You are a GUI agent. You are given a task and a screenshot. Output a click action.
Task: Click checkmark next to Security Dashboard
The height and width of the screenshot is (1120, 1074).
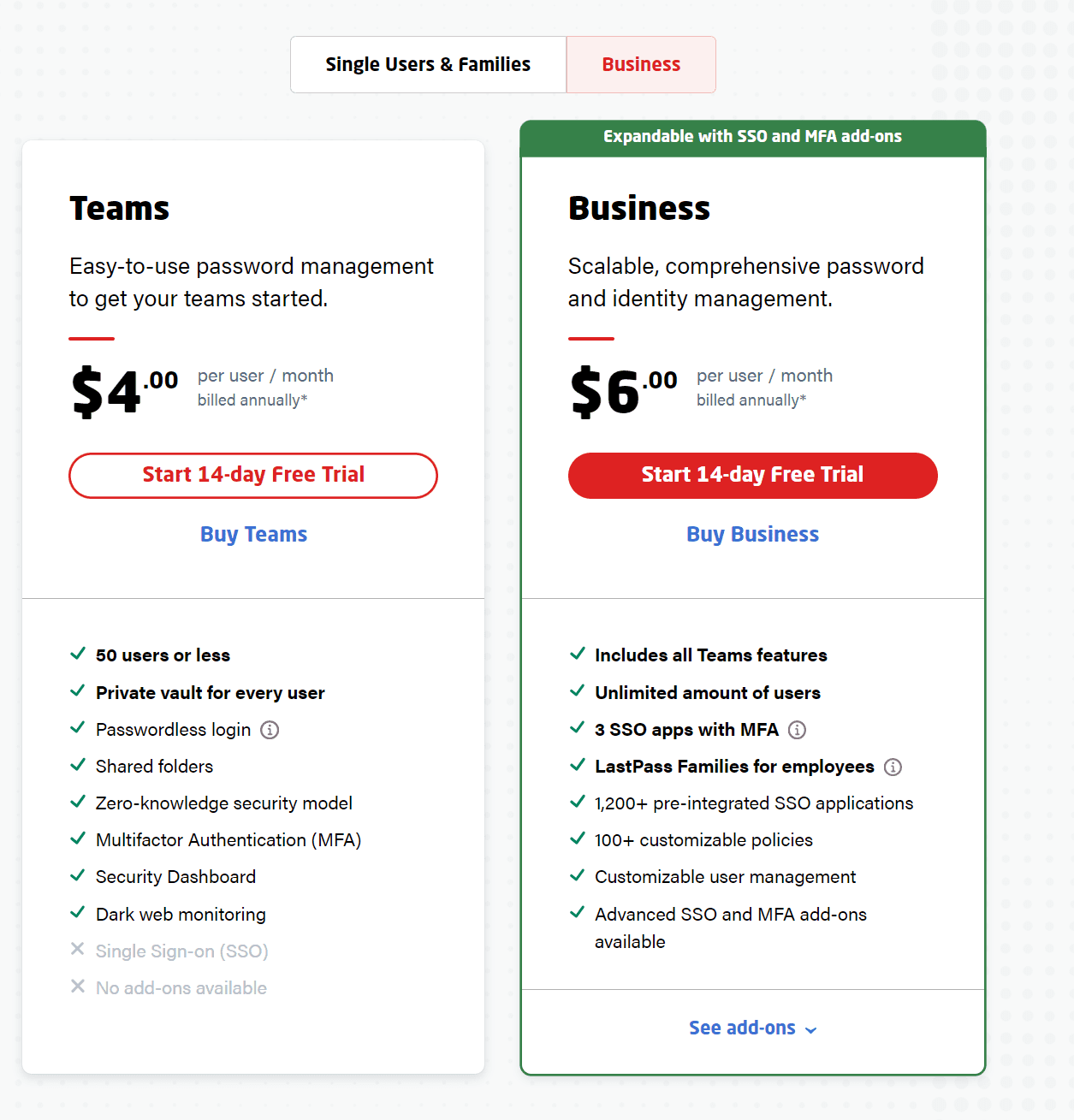[77, 875]
